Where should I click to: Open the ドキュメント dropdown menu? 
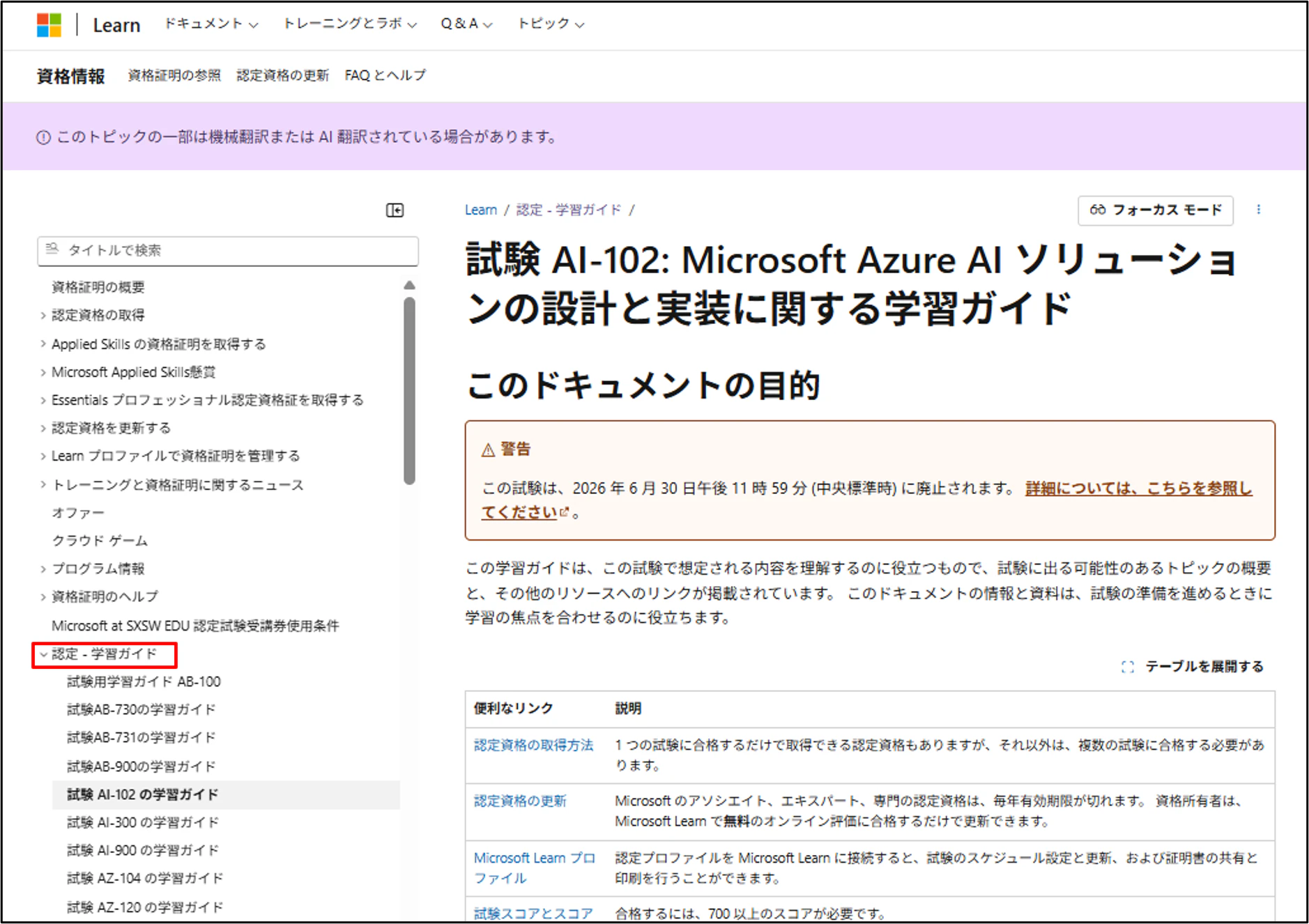[x=211, y=24]
